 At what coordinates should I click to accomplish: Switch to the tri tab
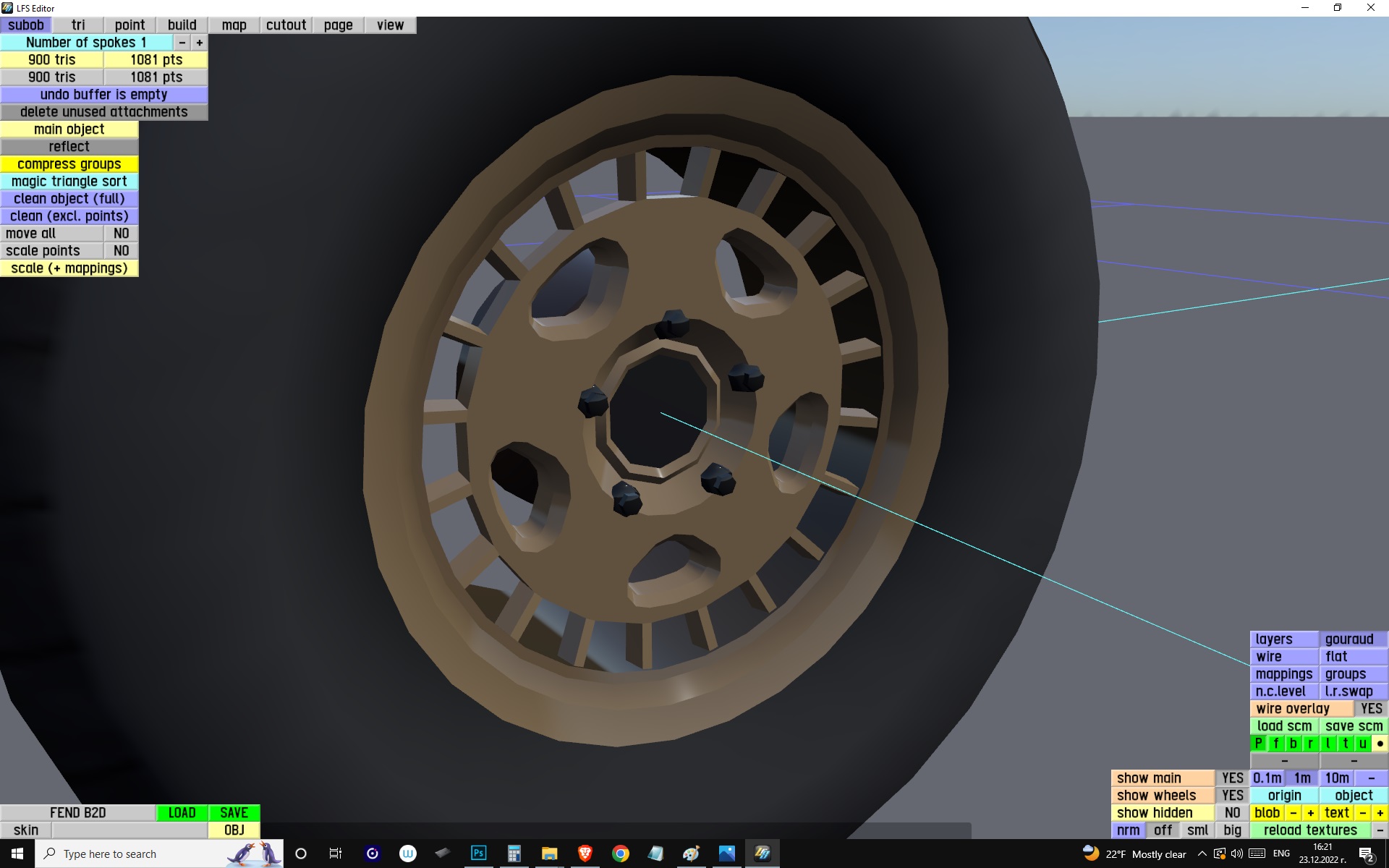point(78,25)
